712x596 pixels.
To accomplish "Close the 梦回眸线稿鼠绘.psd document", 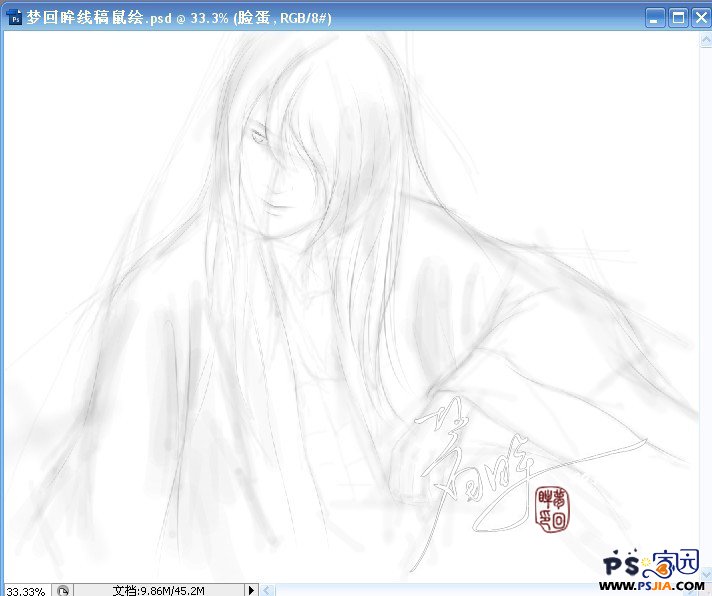I will (x=701, y=18).
